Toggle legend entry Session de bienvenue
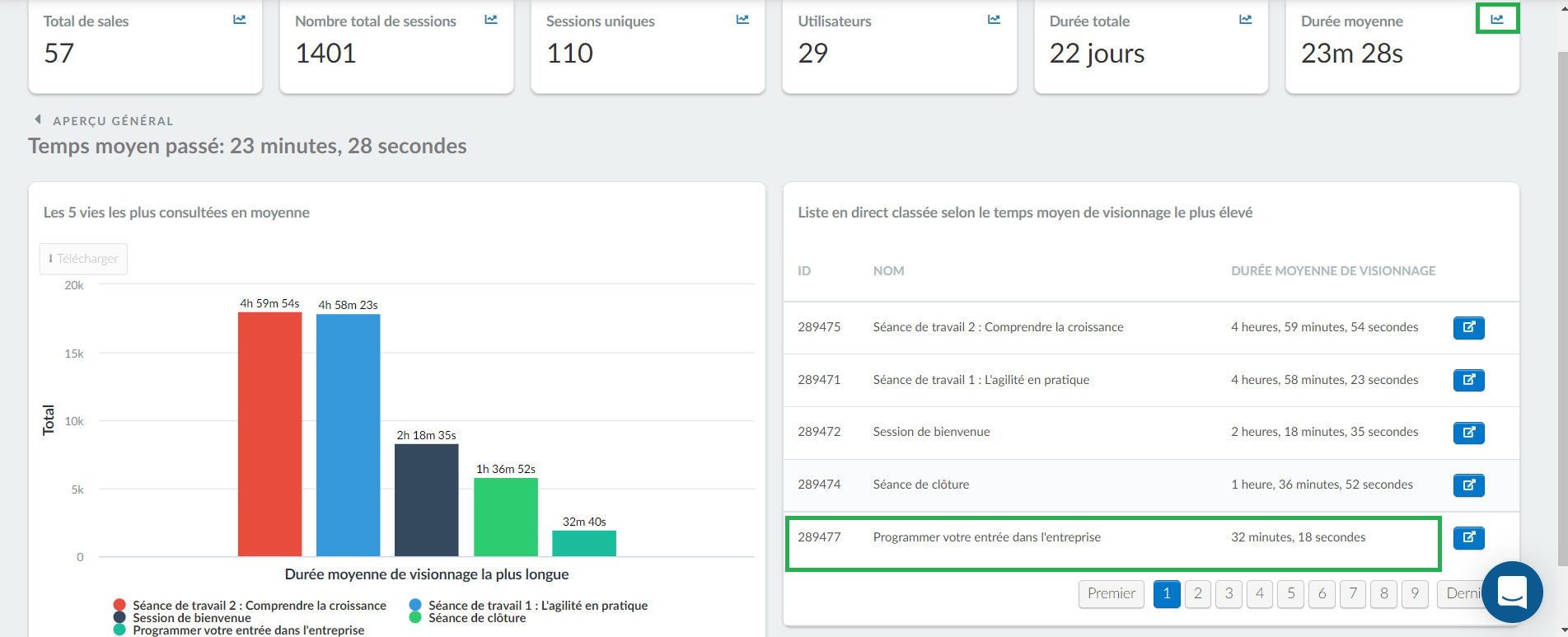The width and height of the screenshot is (1568, 637). click(x=182, y=618)
